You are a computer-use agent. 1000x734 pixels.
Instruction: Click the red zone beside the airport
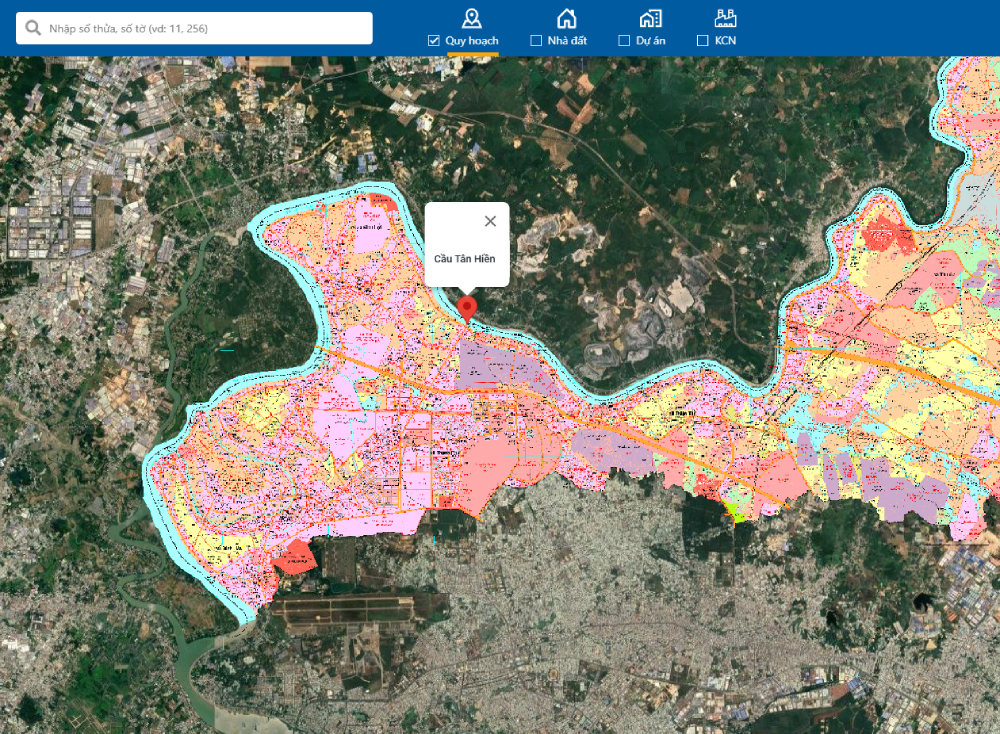[x=294, y=560]
